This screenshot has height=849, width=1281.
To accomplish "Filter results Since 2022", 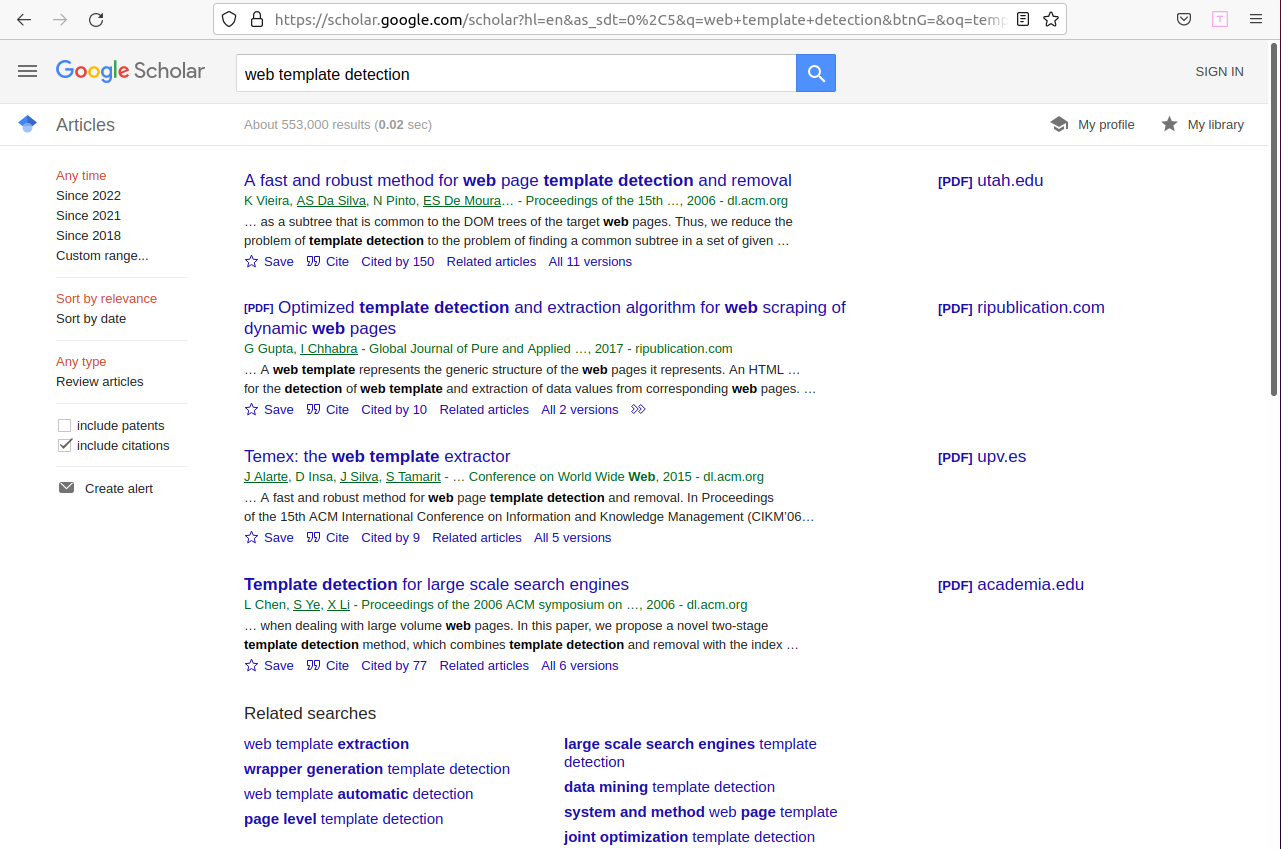I will click(88, 196).
